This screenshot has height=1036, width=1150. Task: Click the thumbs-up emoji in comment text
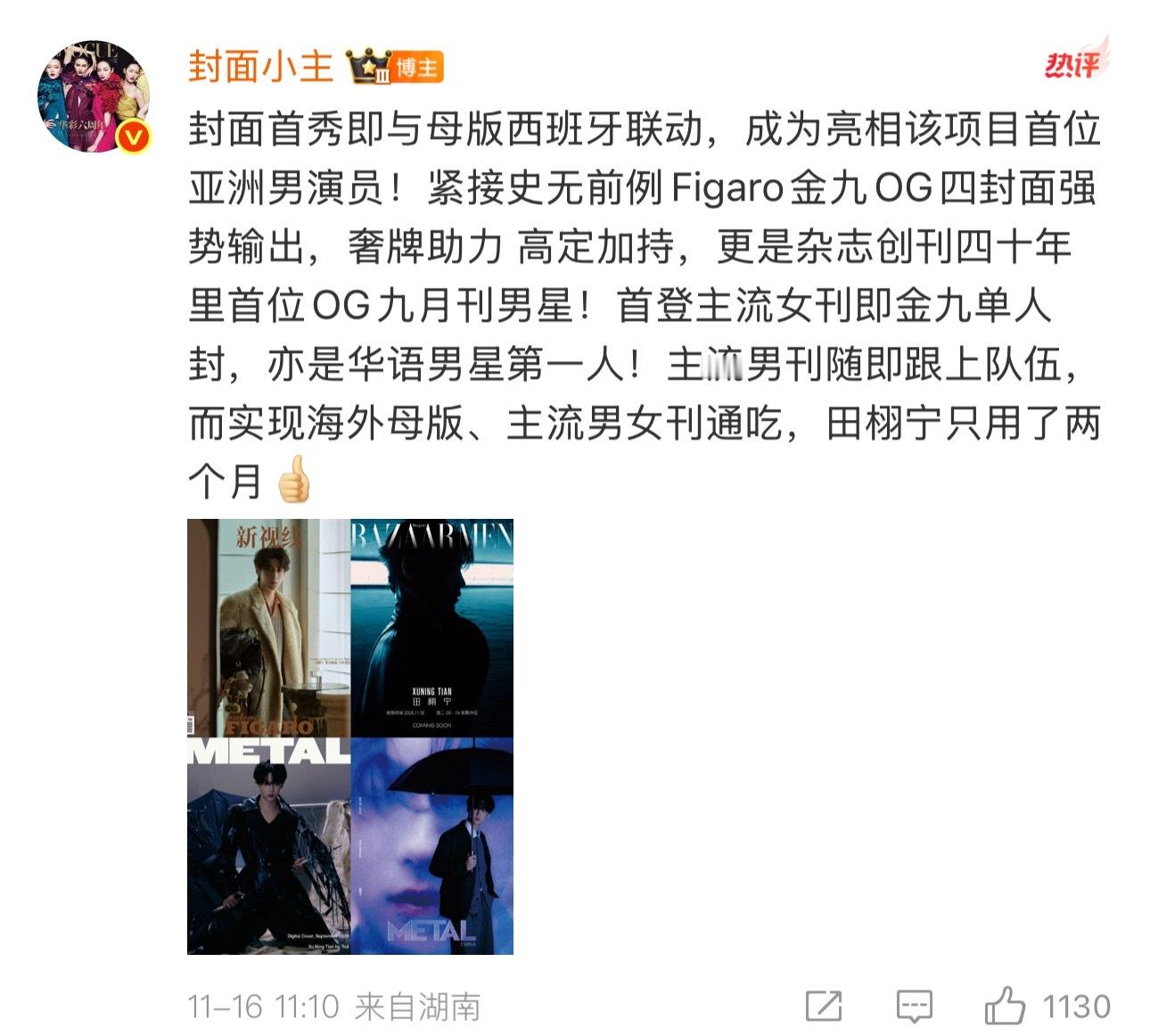pos(293,481)
